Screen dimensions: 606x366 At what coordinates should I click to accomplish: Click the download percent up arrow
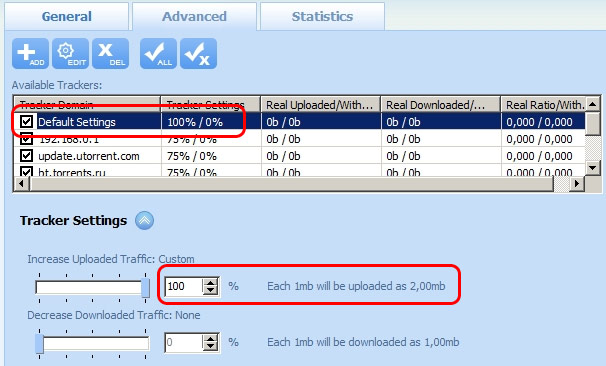coord(211,339)
